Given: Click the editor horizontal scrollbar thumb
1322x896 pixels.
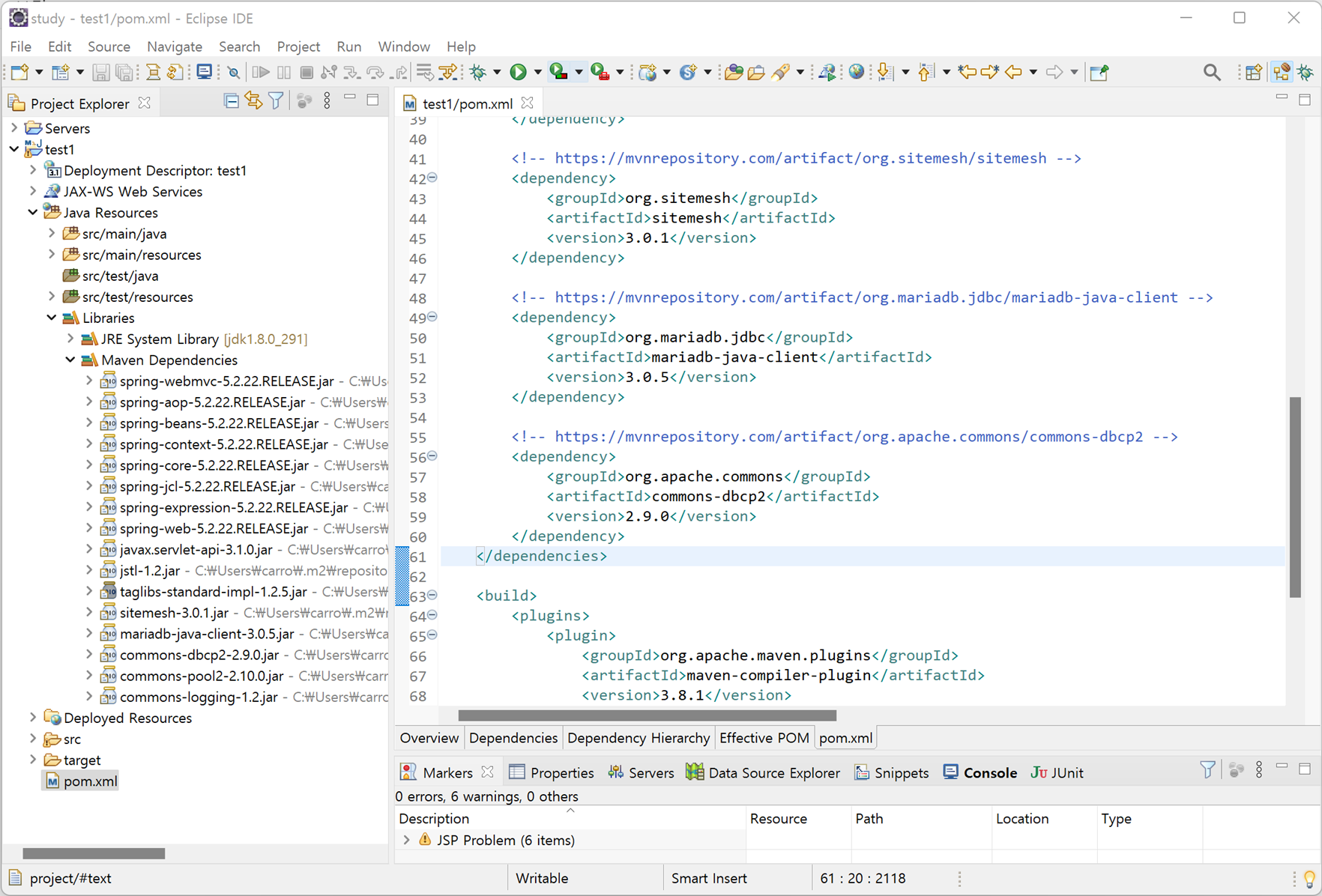Looking at the screenshot, I should click(647, 715).
